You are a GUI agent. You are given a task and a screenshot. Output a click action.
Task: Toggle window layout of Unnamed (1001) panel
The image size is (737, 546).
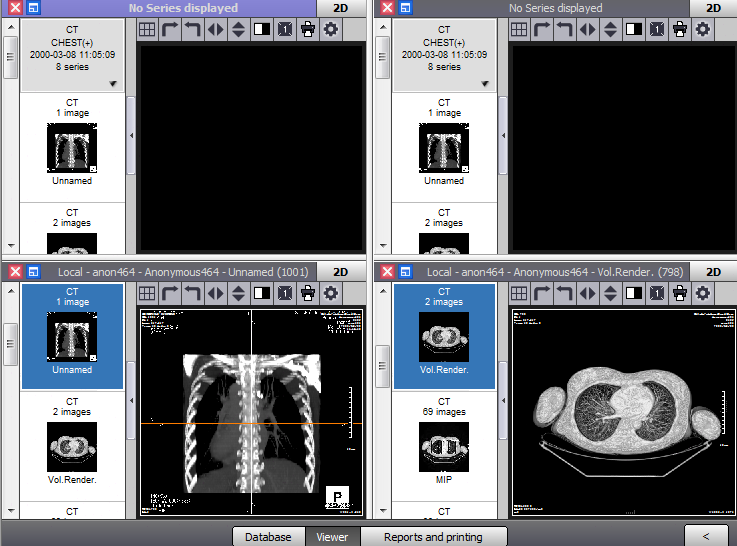coord(33,272)
